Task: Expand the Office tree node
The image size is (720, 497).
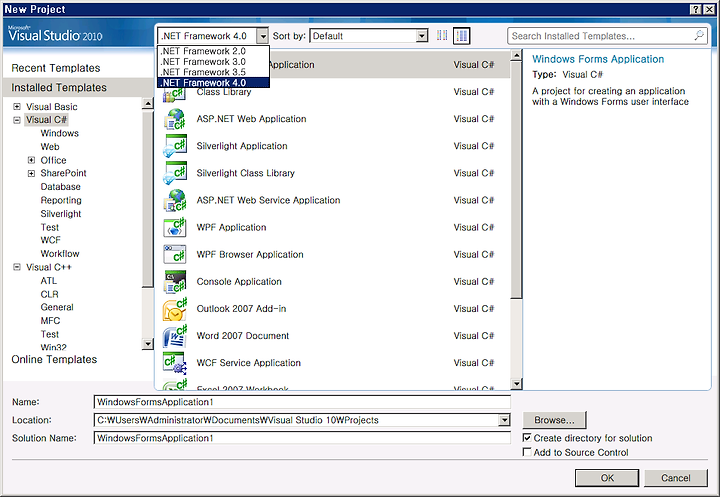Action: 31,160
